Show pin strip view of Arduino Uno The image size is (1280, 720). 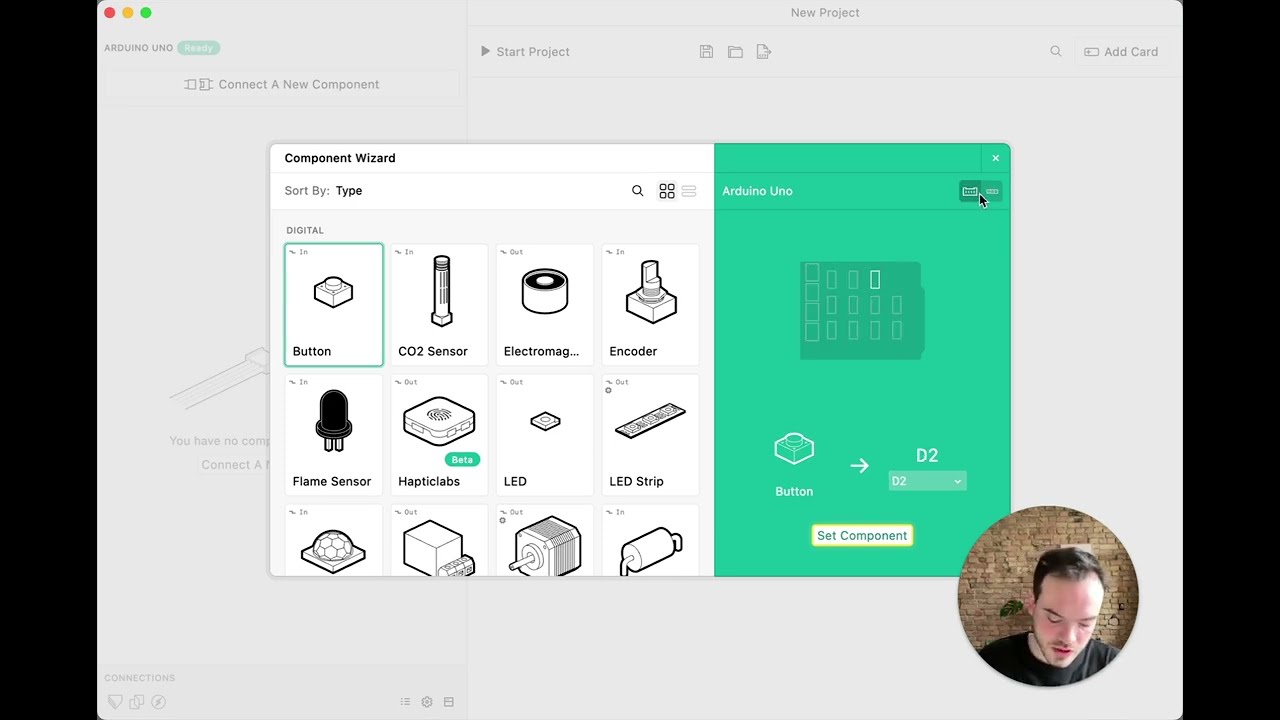[992, 191]
